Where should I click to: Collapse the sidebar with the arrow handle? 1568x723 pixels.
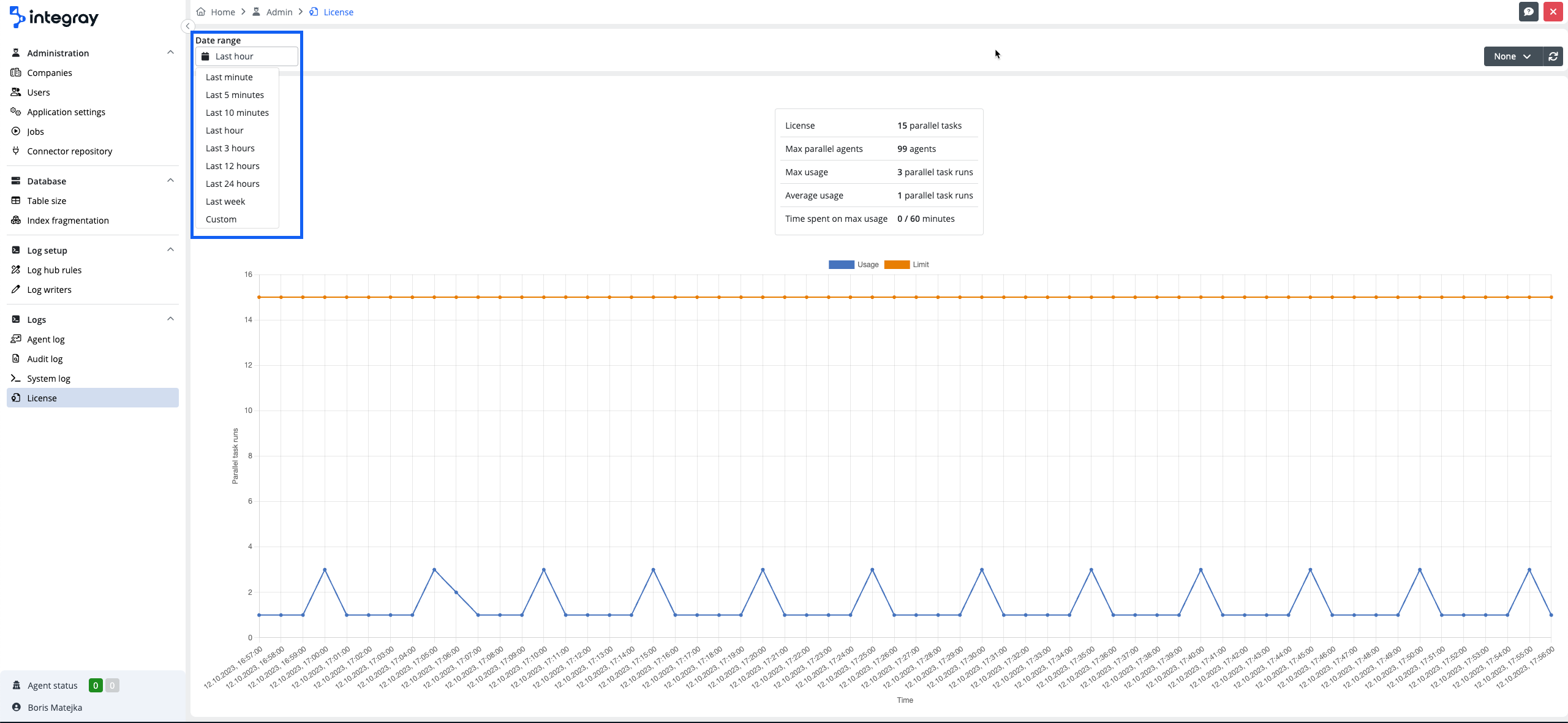187,26
